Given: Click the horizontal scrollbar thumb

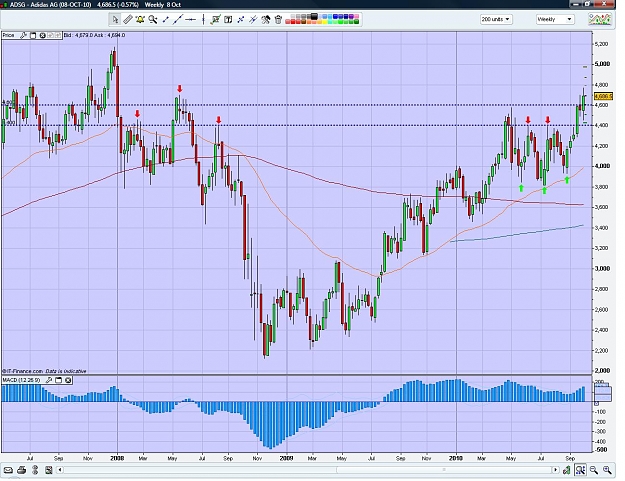Looking at the screenshot, I should point(444,470).
